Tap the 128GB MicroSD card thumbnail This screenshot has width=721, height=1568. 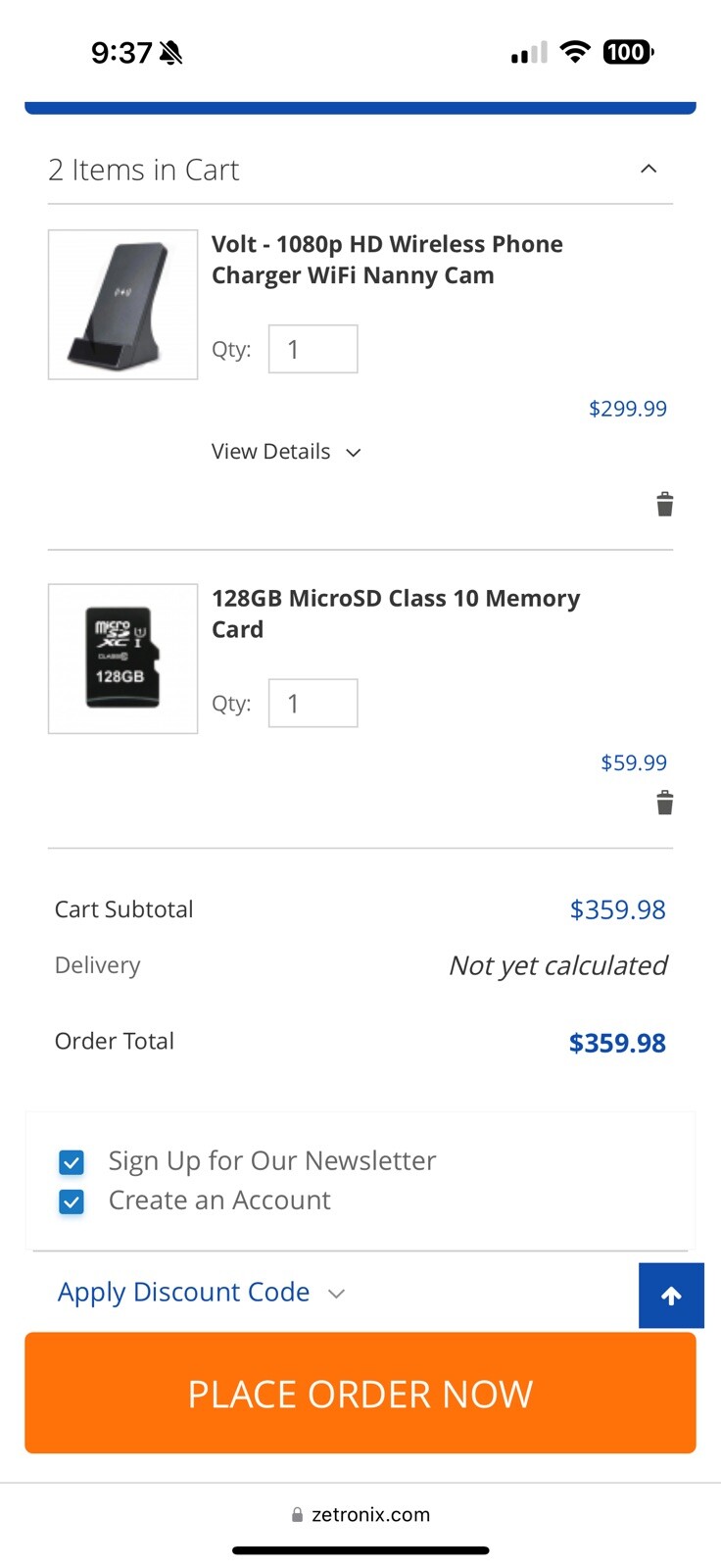pyautogui.click(x=122, y=659)
